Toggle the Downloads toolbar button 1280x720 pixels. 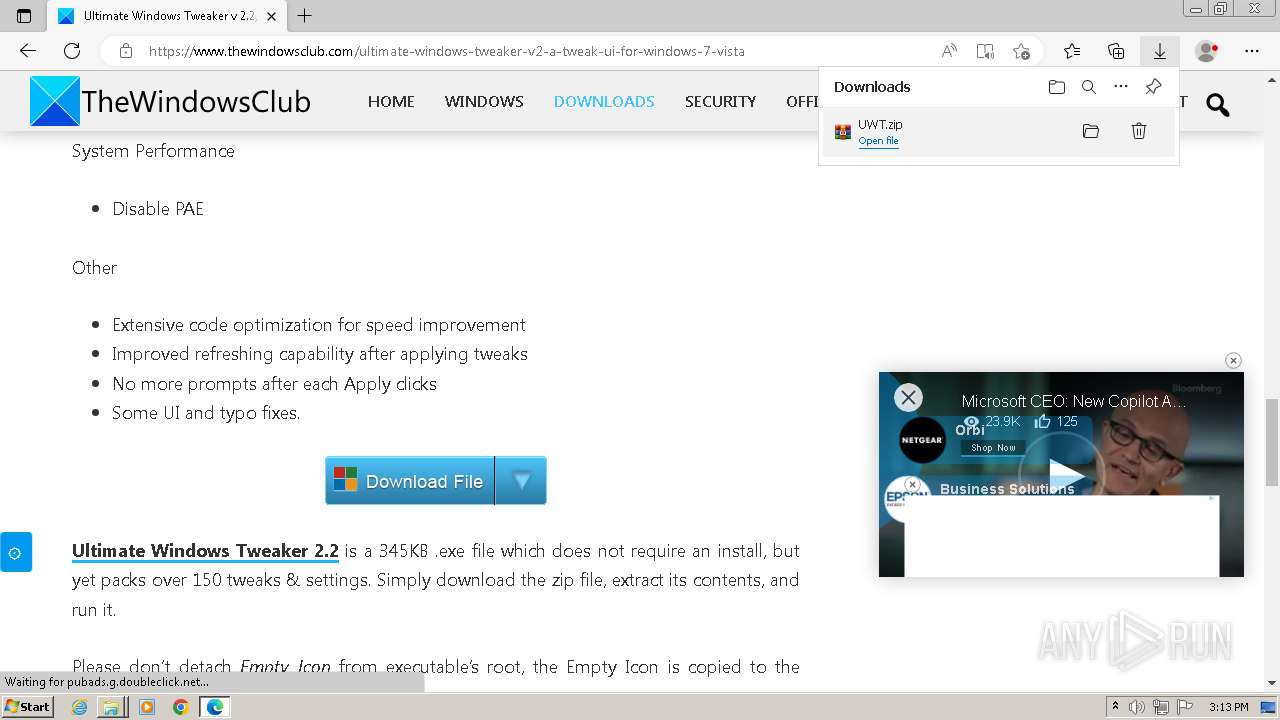[1160, 51]
